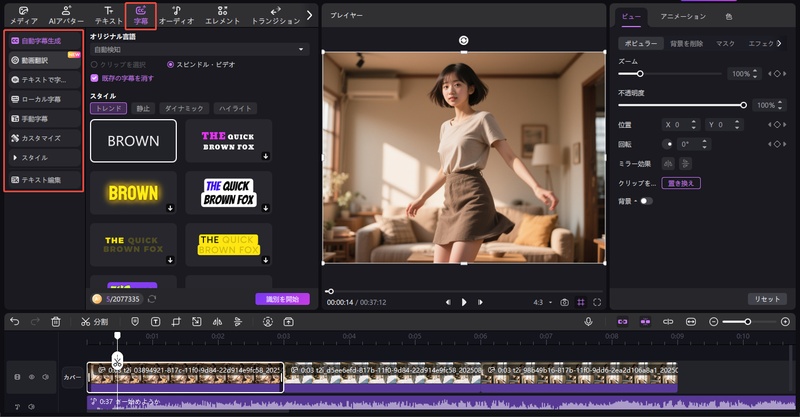The height and width of the screenshot is (417, 800).
Task: Click the rotation dial next to 0°
Action: [x=667, y=144]
